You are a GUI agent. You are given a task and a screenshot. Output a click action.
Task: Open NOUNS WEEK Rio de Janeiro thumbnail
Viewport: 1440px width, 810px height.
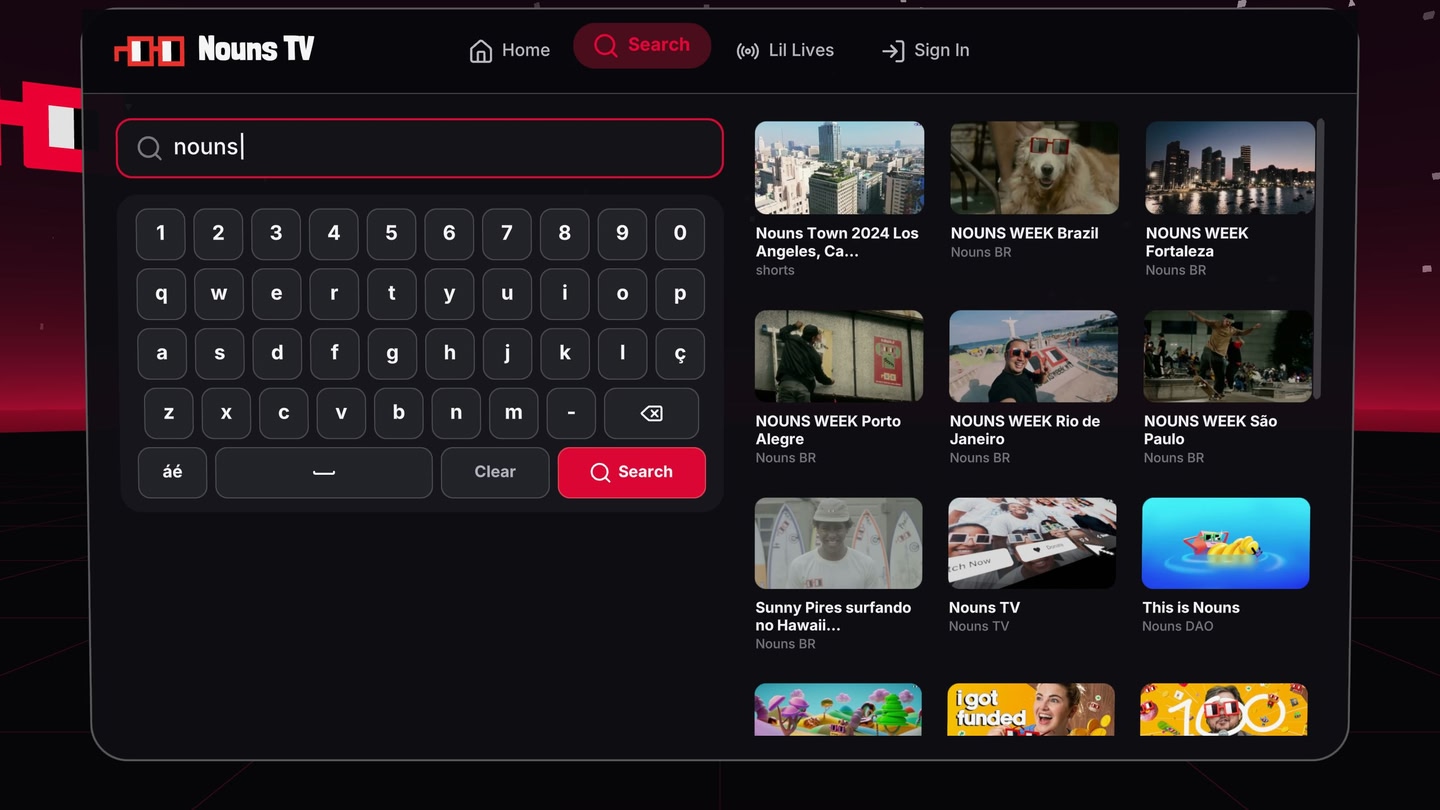[x=1033, y=356]
